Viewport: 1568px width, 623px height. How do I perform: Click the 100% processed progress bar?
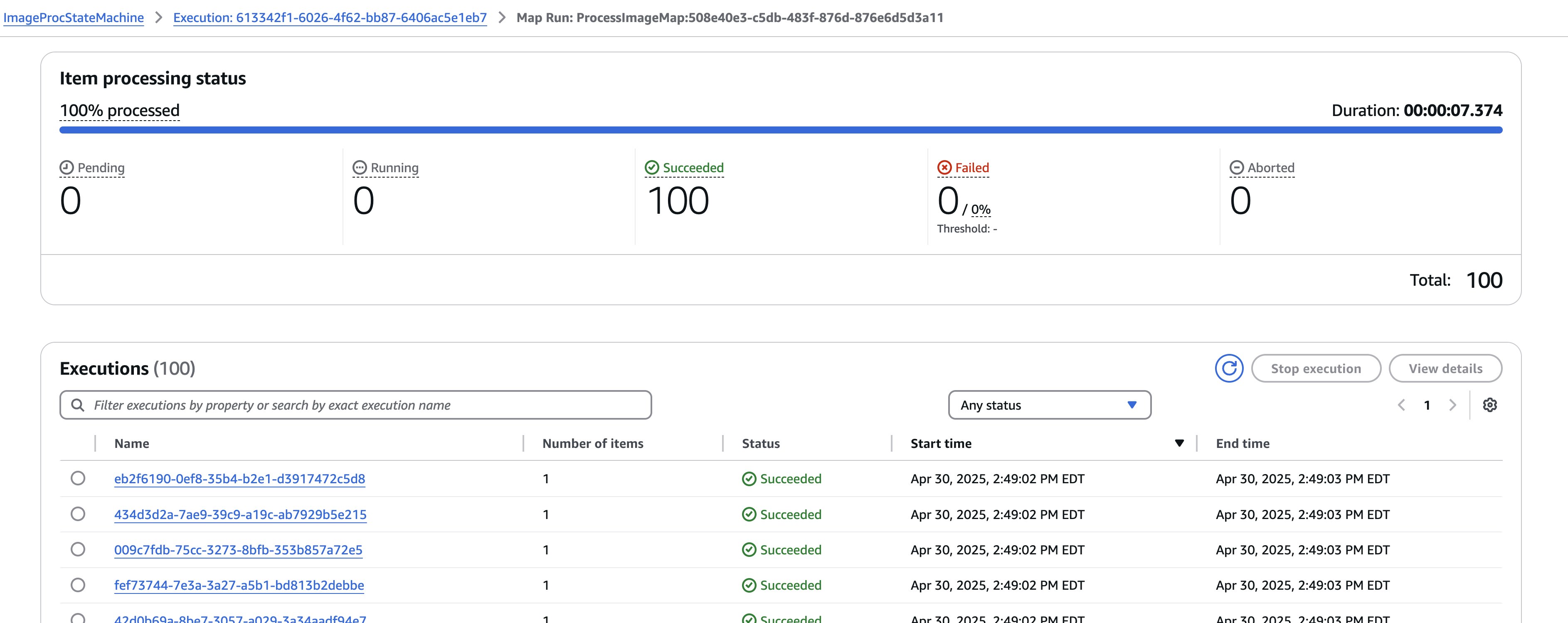[780, 130]
